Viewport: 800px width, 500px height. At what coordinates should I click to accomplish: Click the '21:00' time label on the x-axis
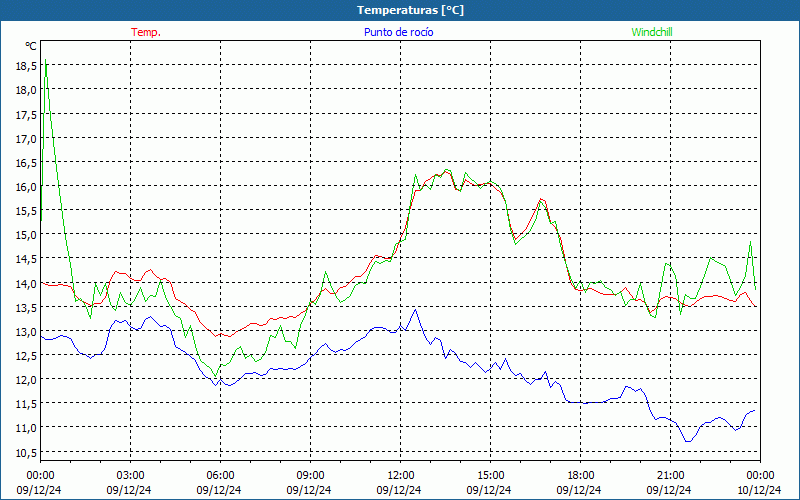point(670,476)
